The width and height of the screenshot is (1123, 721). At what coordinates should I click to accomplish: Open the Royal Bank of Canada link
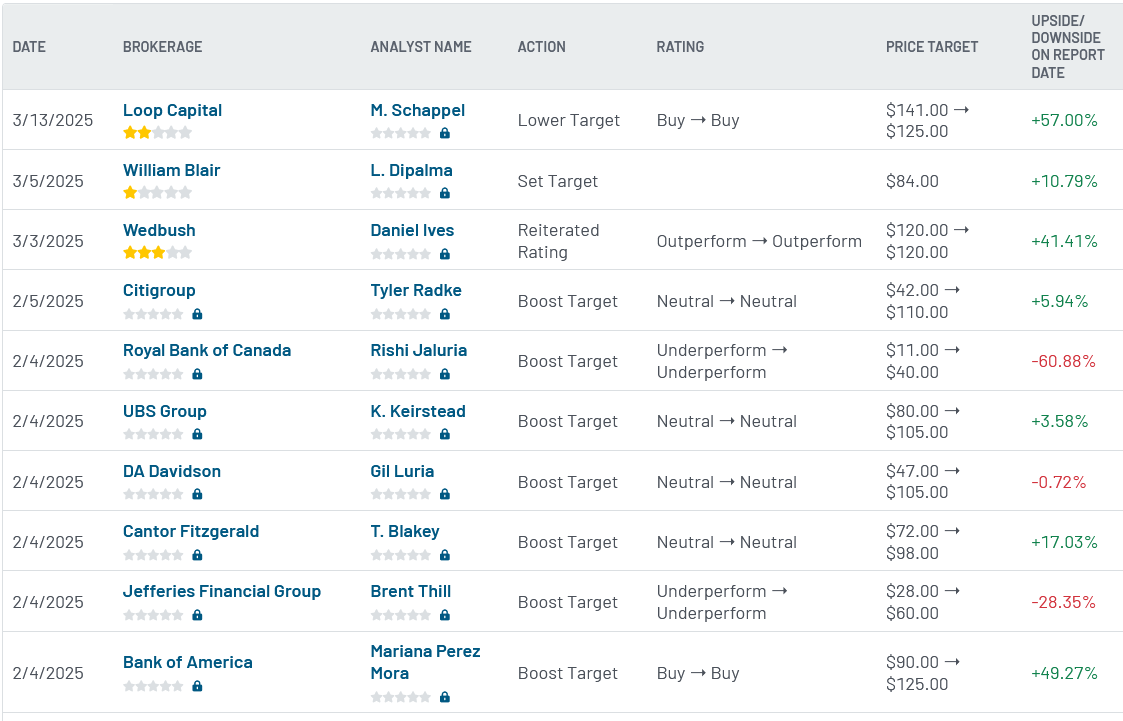207,351
